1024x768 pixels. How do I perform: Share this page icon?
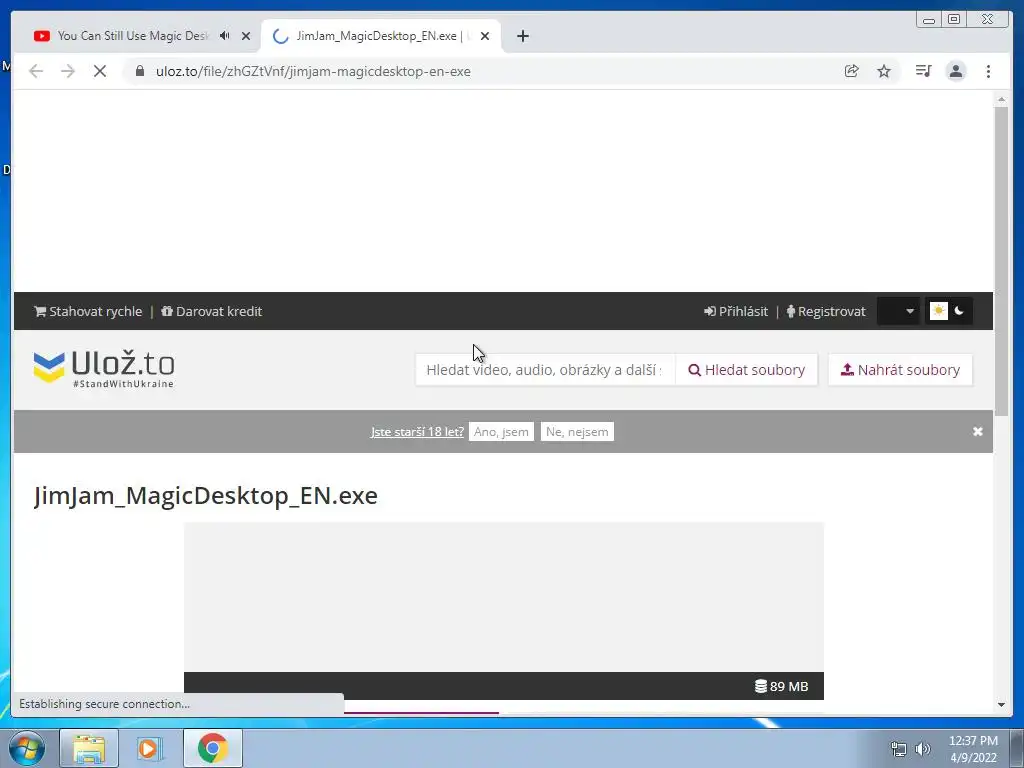coord(851,71)
